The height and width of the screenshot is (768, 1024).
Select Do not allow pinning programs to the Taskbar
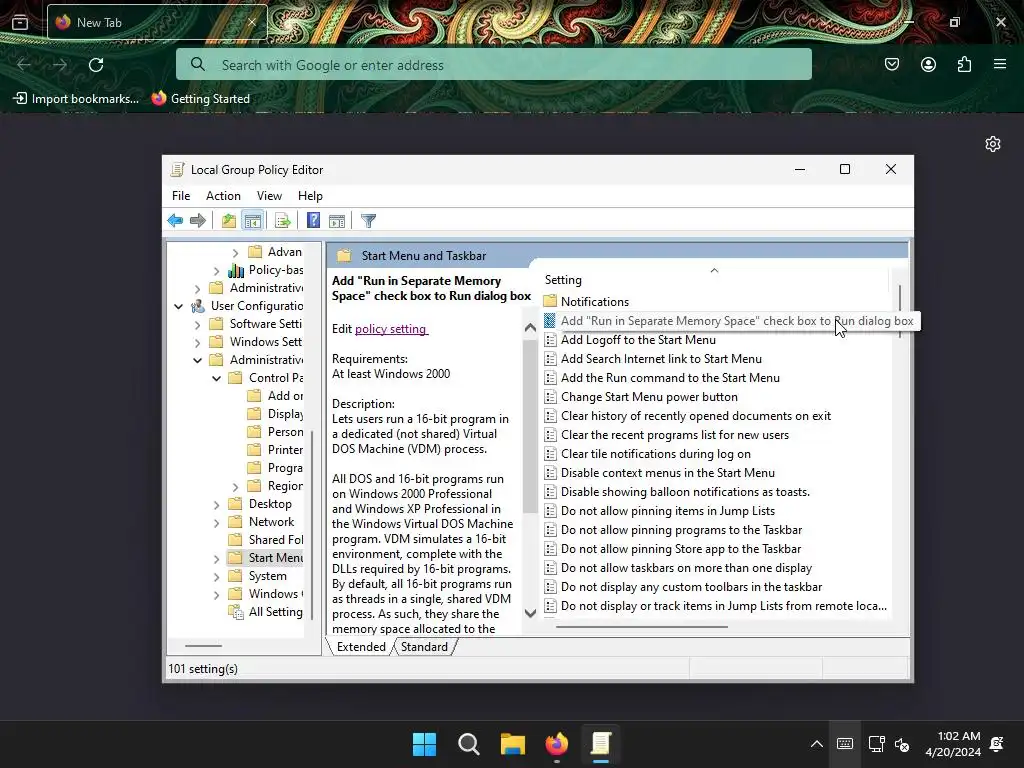[x=681, y=530]
